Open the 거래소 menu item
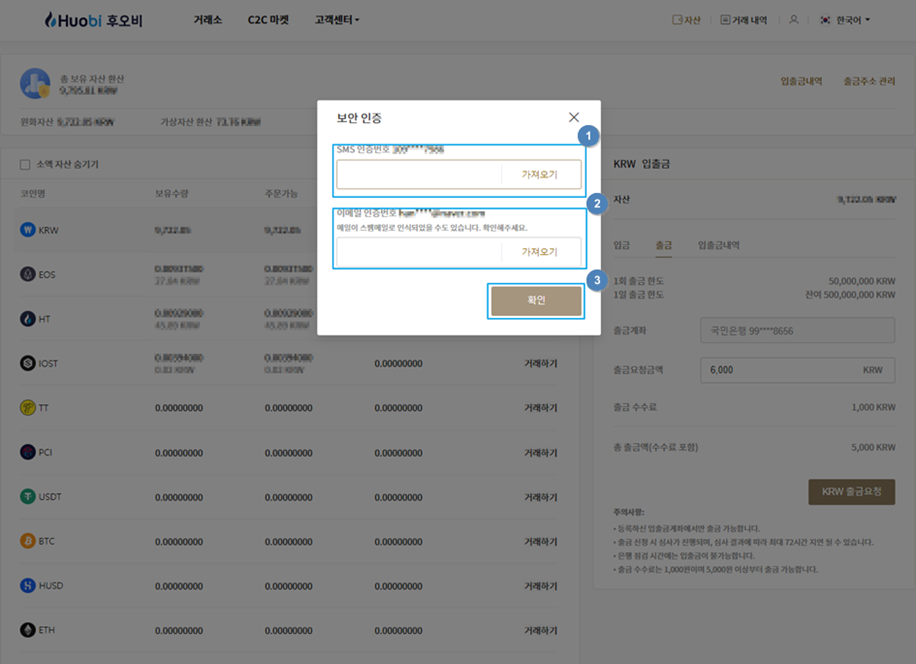This screenshot has width=916, height=664. 208,20
